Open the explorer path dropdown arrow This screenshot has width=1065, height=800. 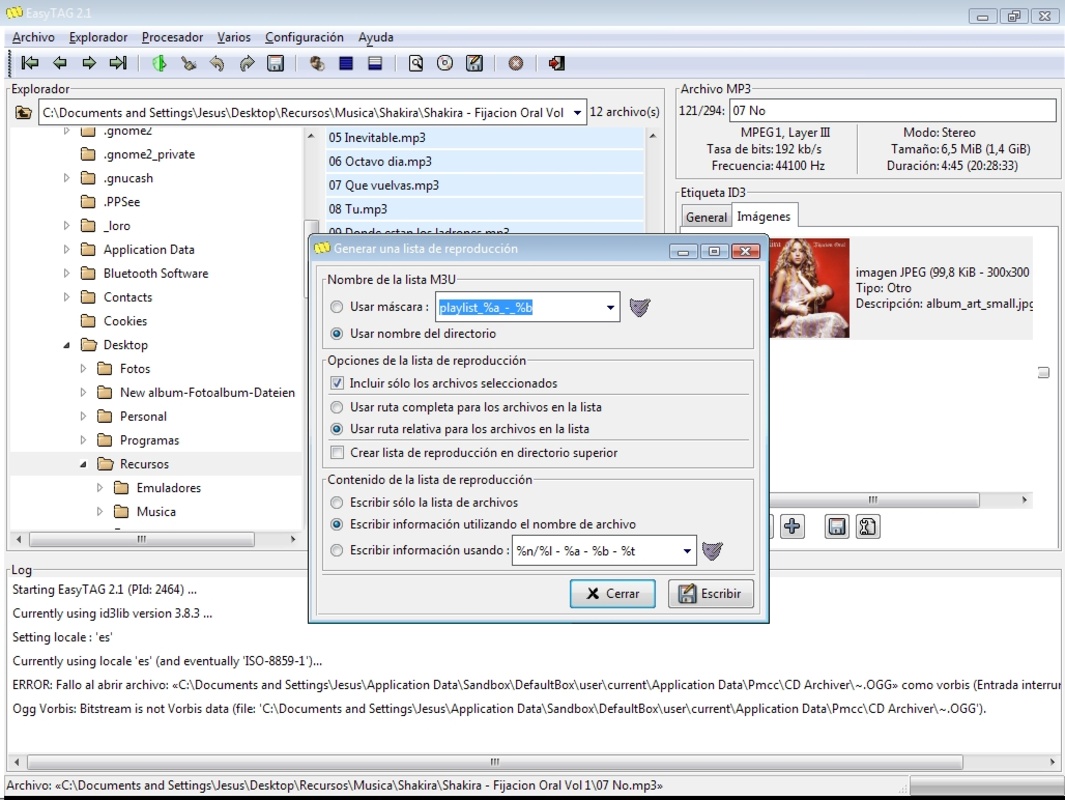[577, 113]
